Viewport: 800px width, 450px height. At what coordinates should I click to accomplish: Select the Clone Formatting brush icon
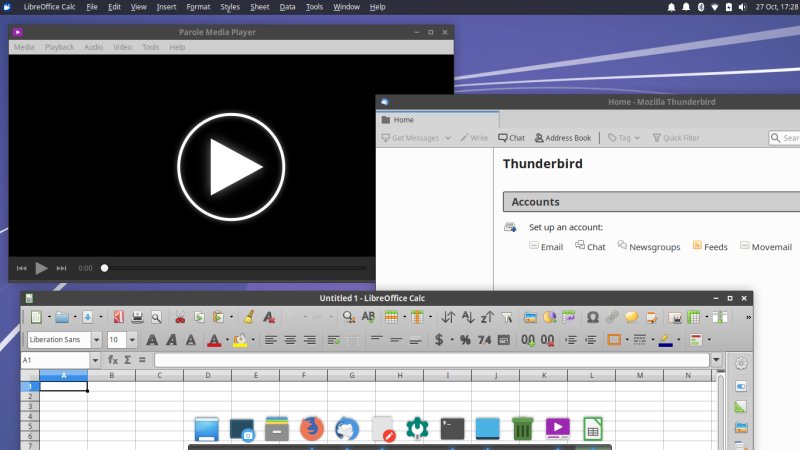249,317
